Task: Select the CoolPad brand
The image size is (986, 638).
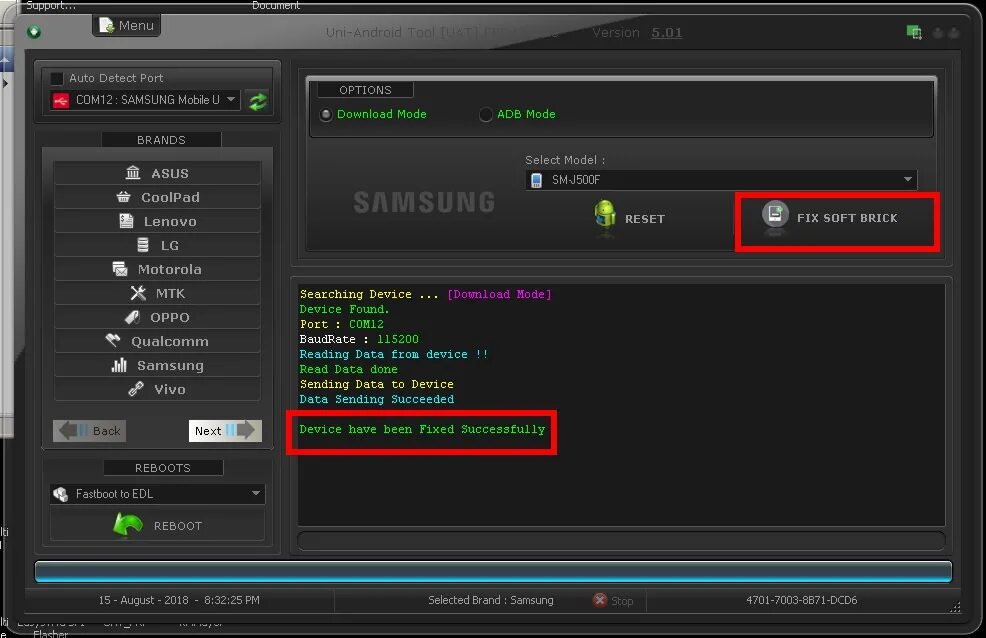Action: click(x=157, y=197)
